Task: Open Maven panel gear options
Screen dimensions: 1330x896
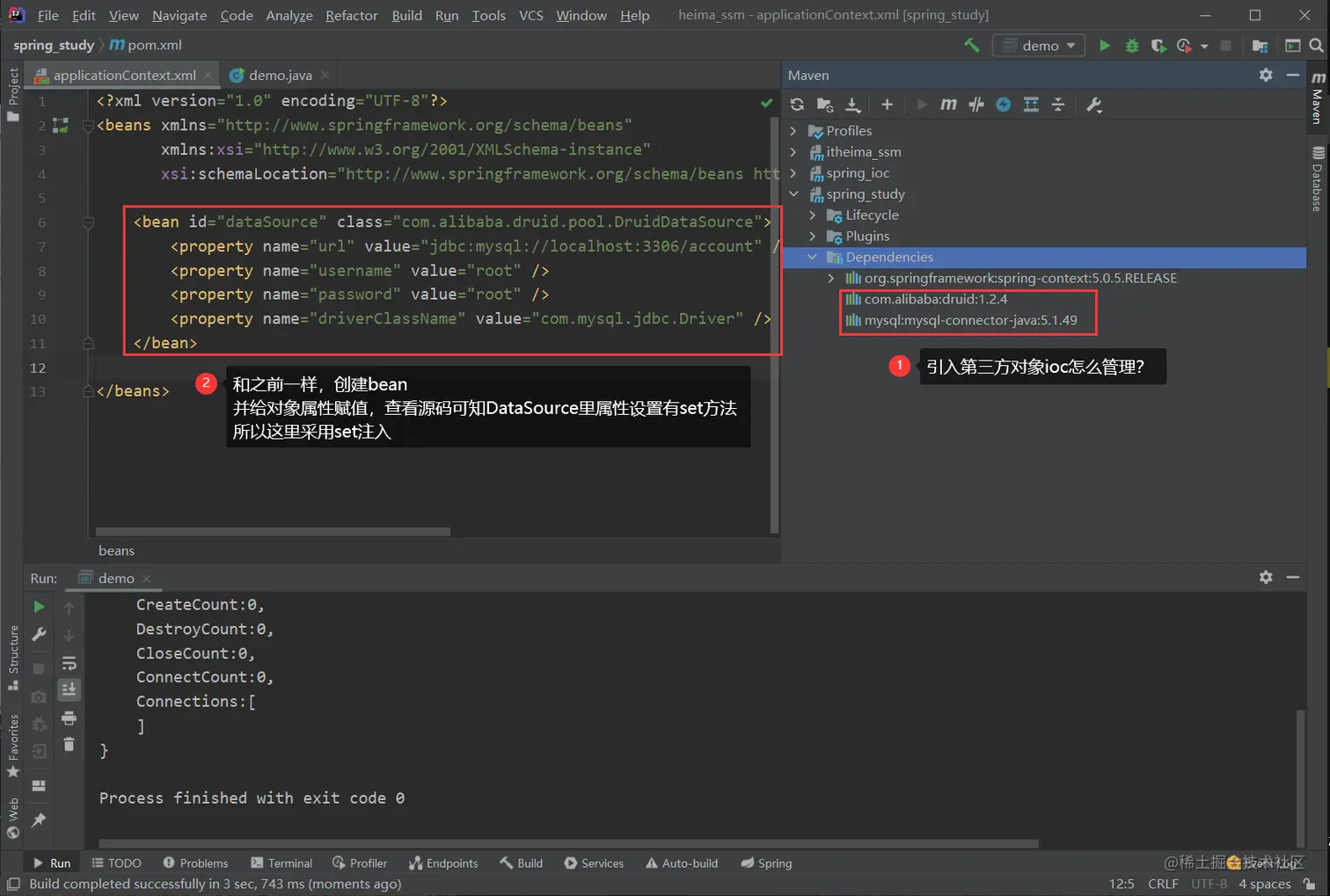Action: pos(1266,75)
